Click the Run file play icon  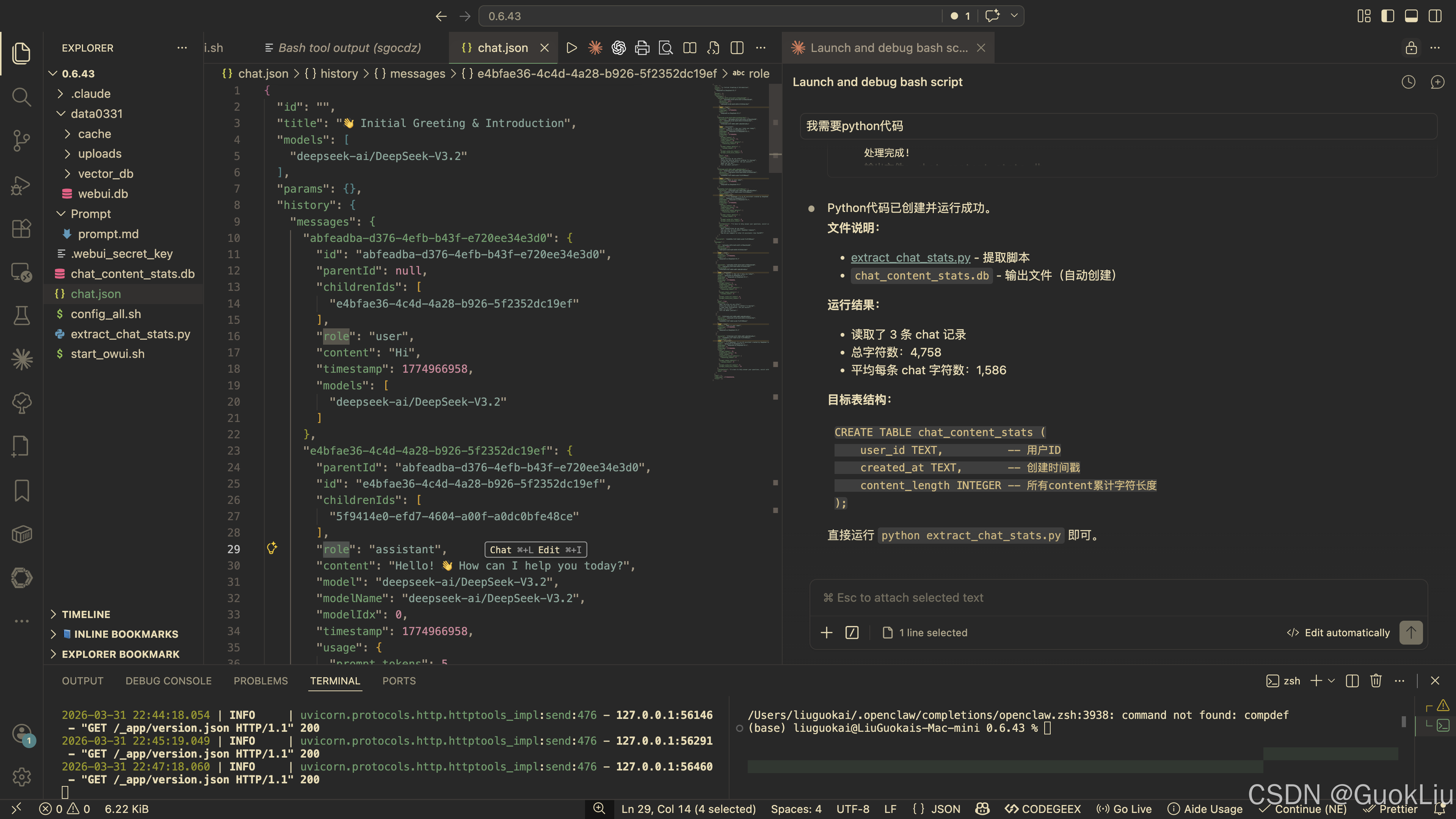[x=571, y=48]
